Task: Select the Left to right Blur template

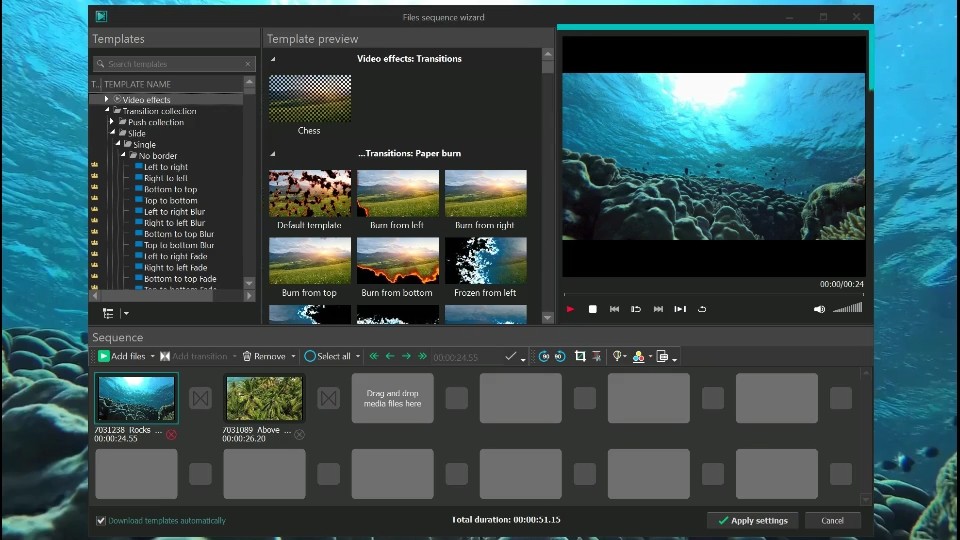Action: point(174,212)
